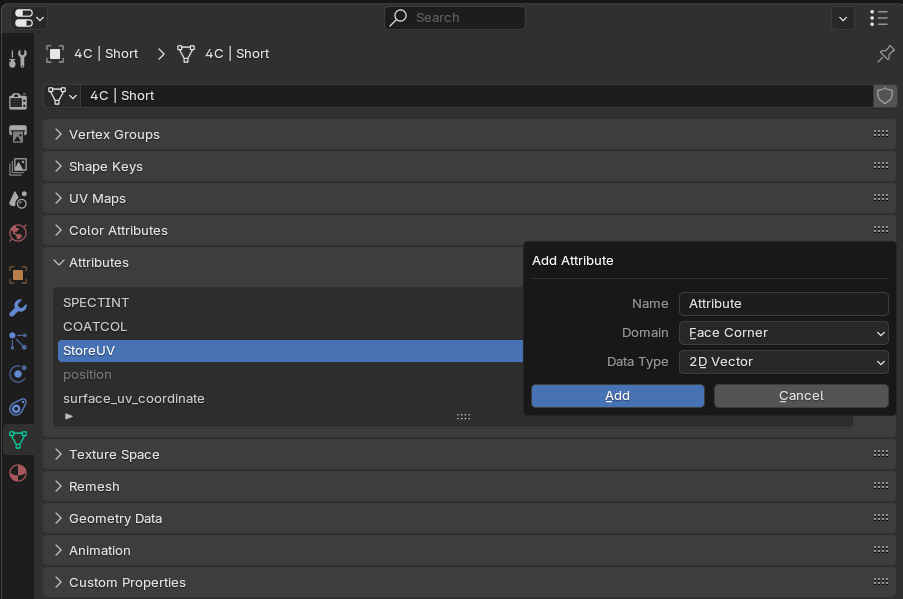
Task: Open the Scene properties tab
Action: (x=18, y=200)
